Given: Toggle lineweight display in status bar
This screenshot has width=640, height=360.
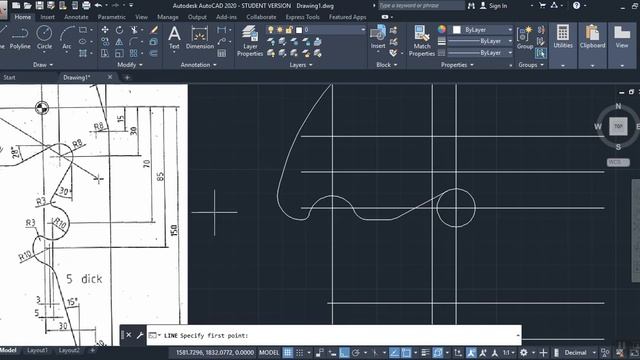Looking at the screenshot, I should click(x=425, y=353).
